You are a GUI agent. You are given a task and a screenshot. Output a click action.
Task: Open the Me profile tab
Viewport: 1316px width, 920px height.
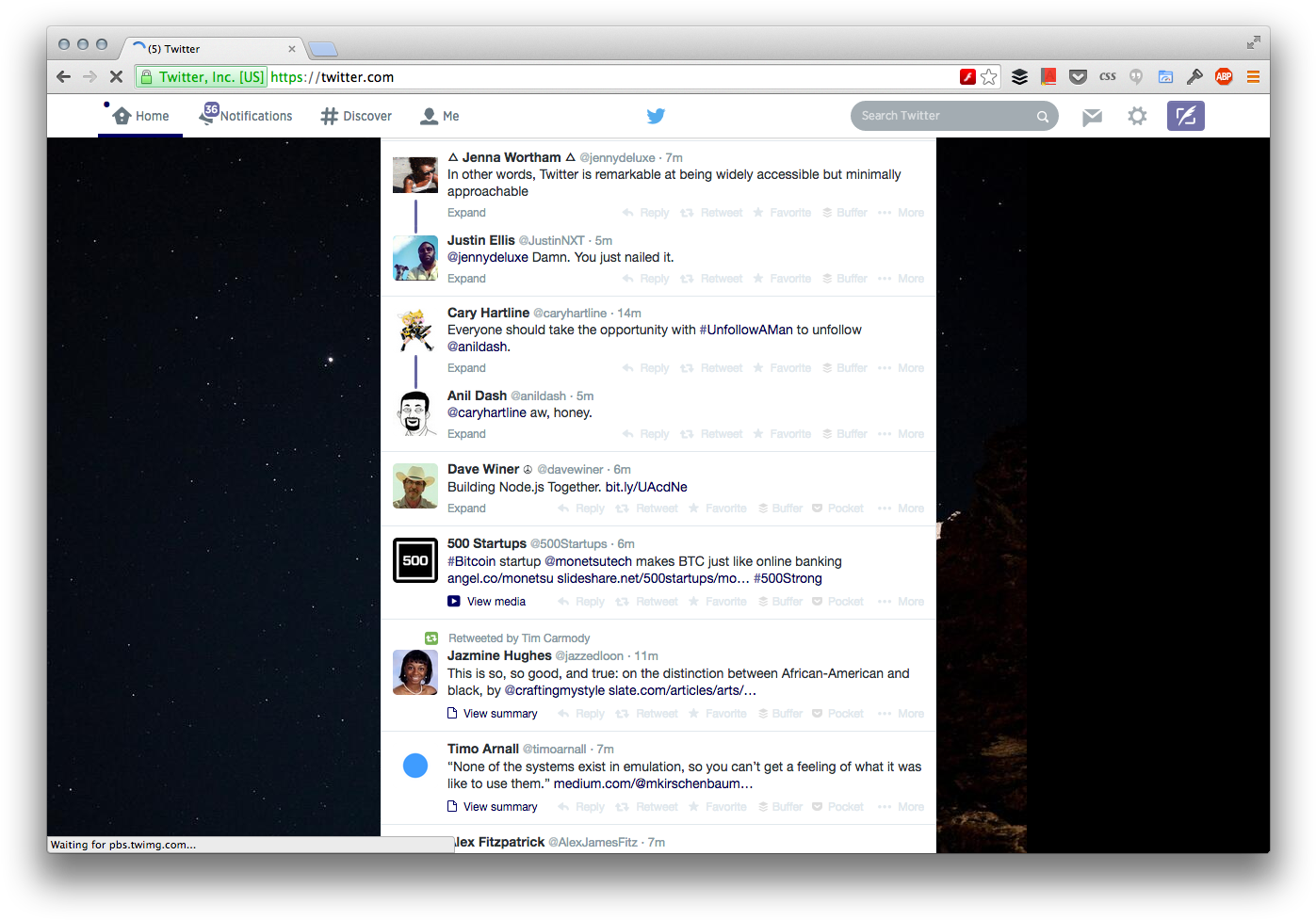tap(440, 116)
